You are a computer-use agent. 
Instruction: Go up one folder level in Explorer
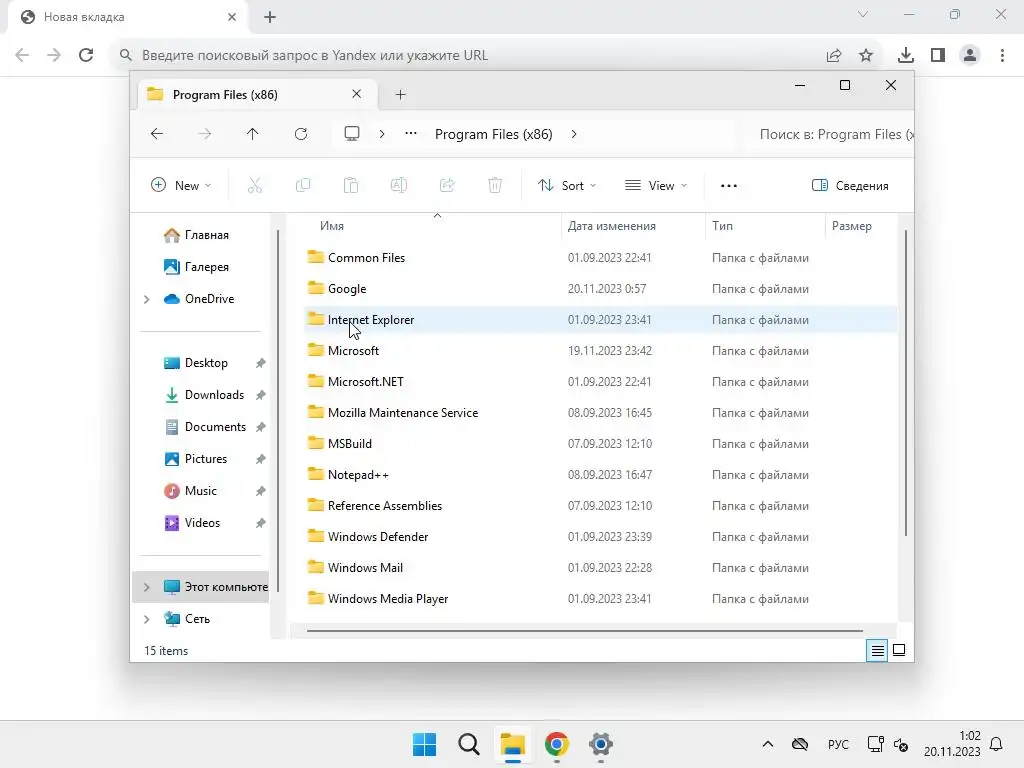click(253, 134)
